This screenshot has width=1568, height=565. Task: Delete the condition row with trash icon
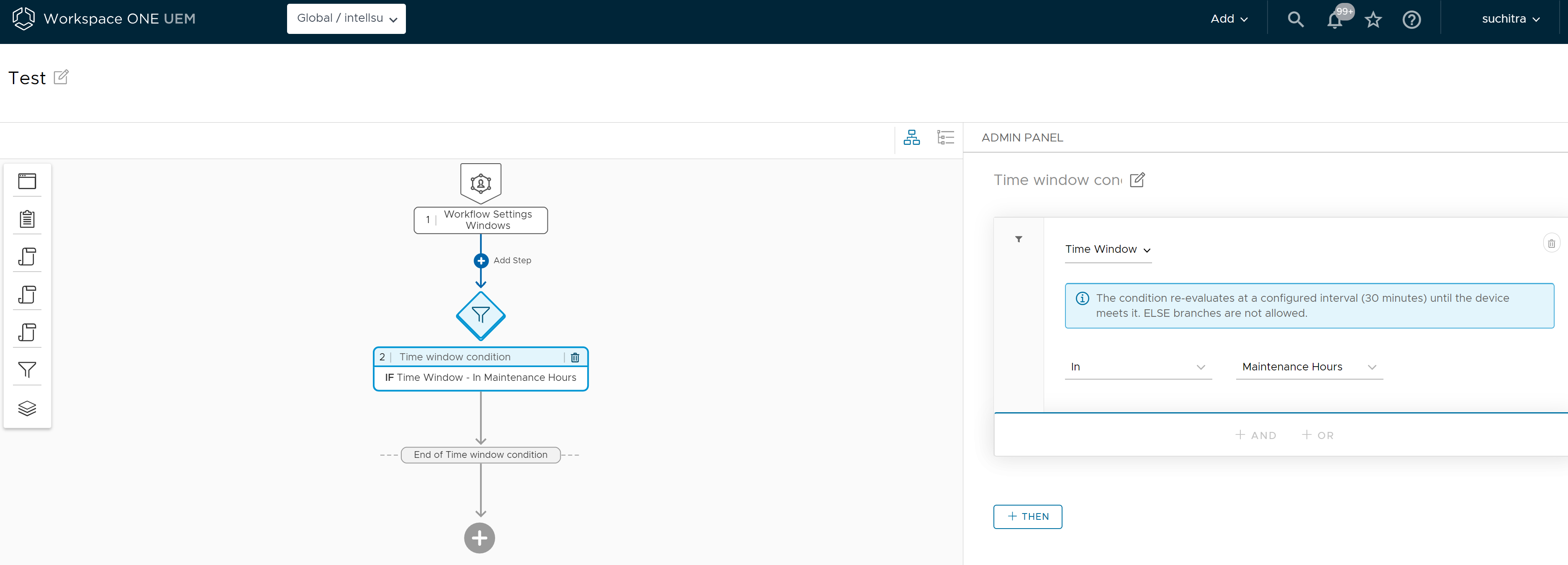coord(1551,244)
